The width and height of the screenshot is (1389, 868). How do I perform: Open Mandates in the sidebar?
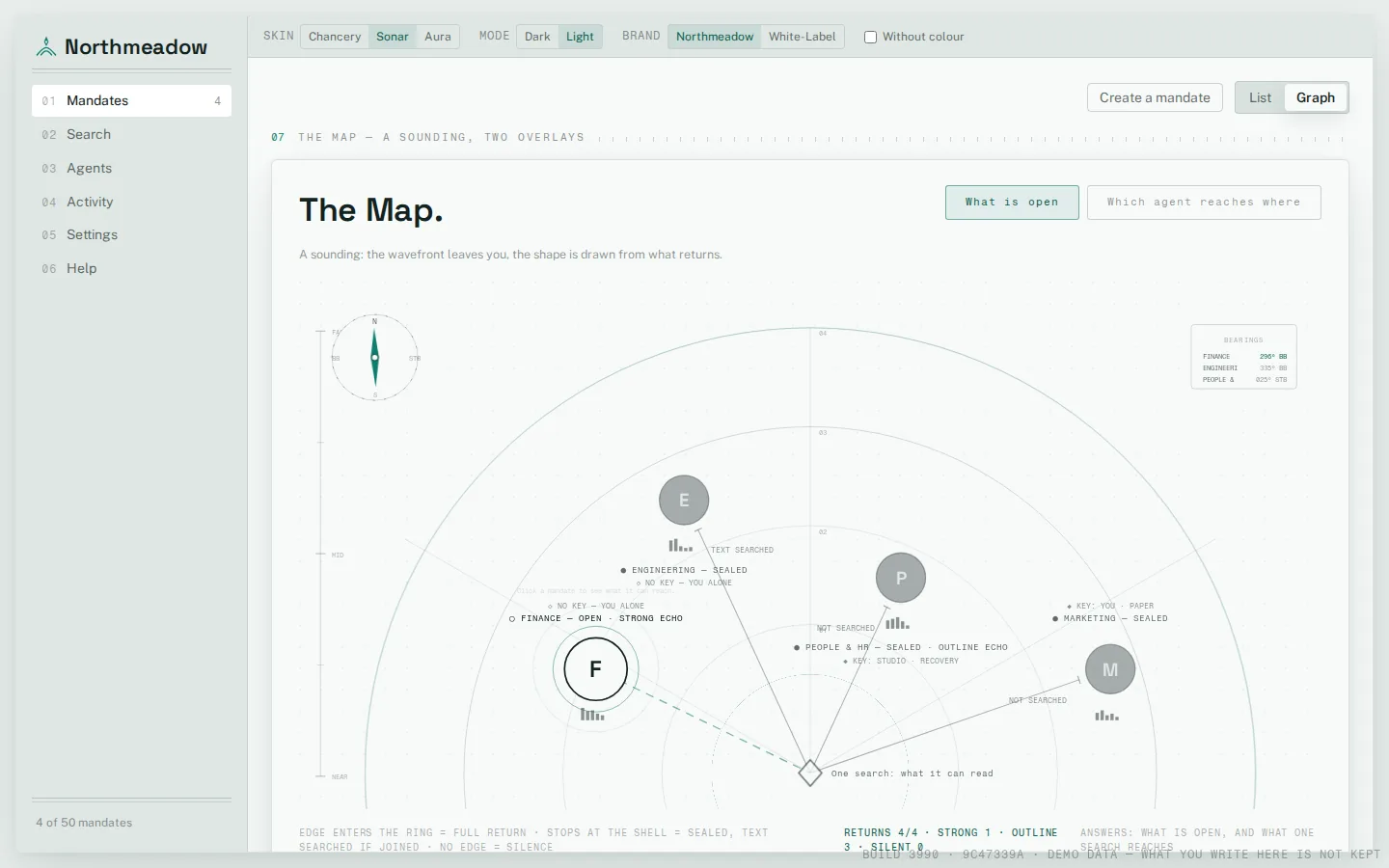tap(131, 100)
